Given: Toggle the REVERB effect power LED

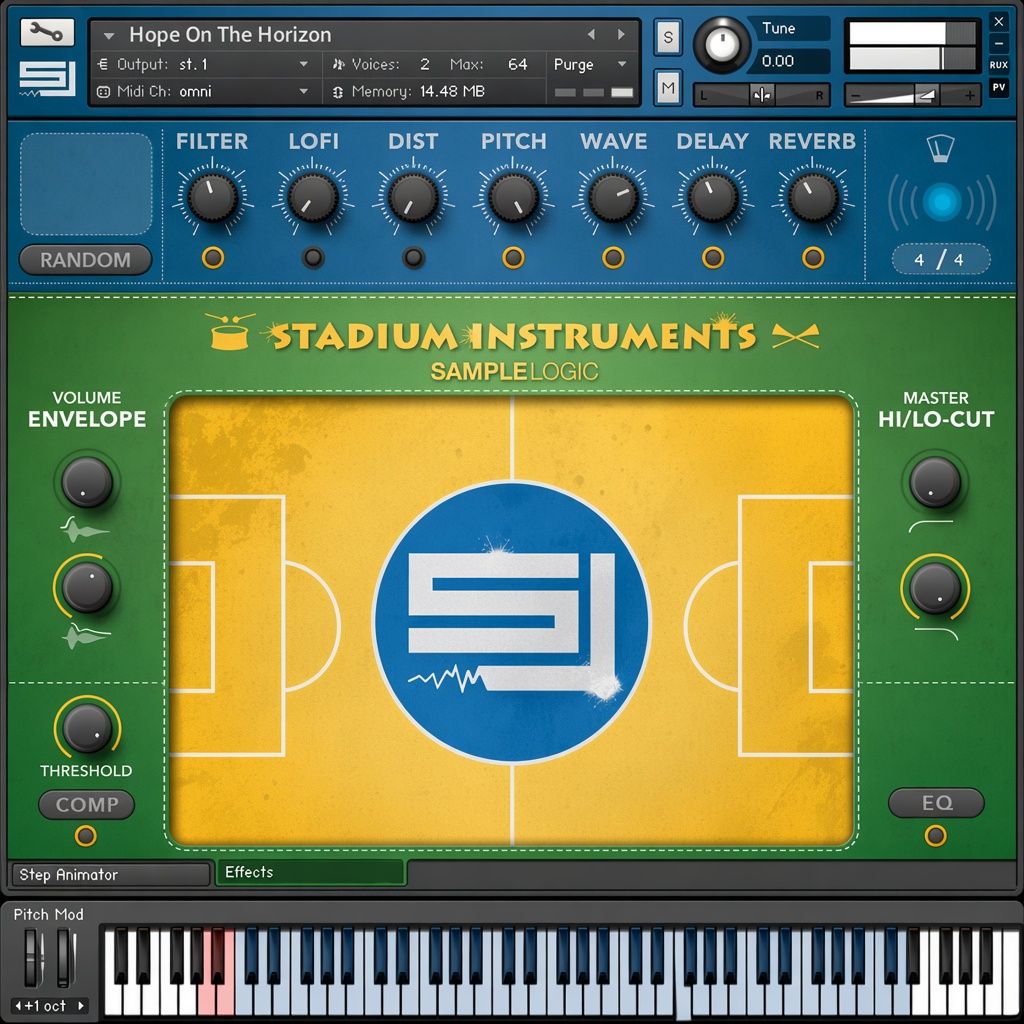Looking at the screenshot, I should tap(812, 257).
